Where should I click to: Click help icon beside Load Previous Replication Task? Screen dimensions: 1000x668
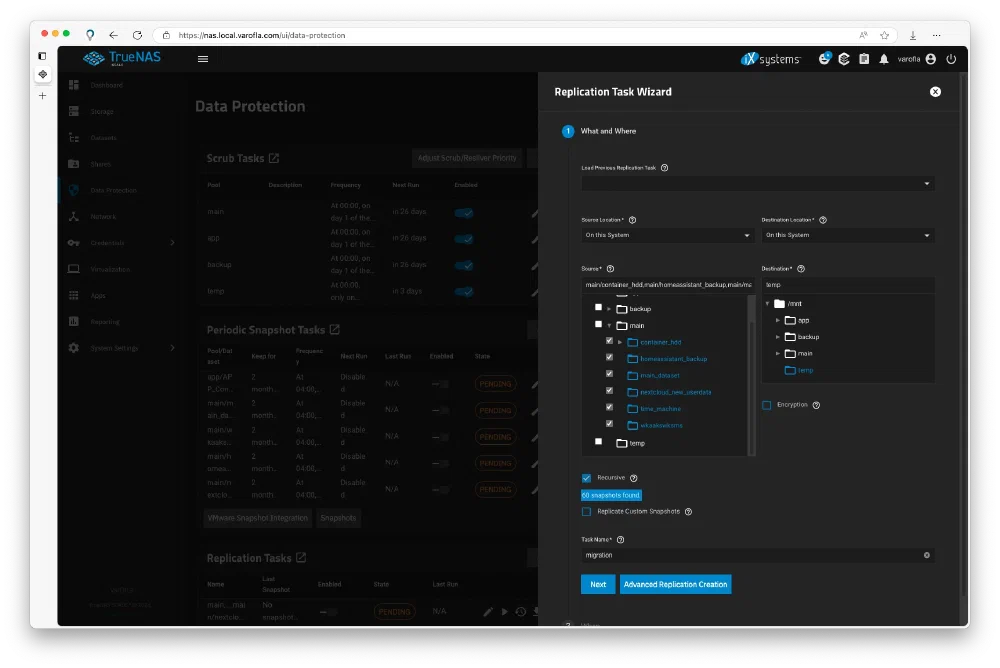pyautogui.click(x=665, y=168)
